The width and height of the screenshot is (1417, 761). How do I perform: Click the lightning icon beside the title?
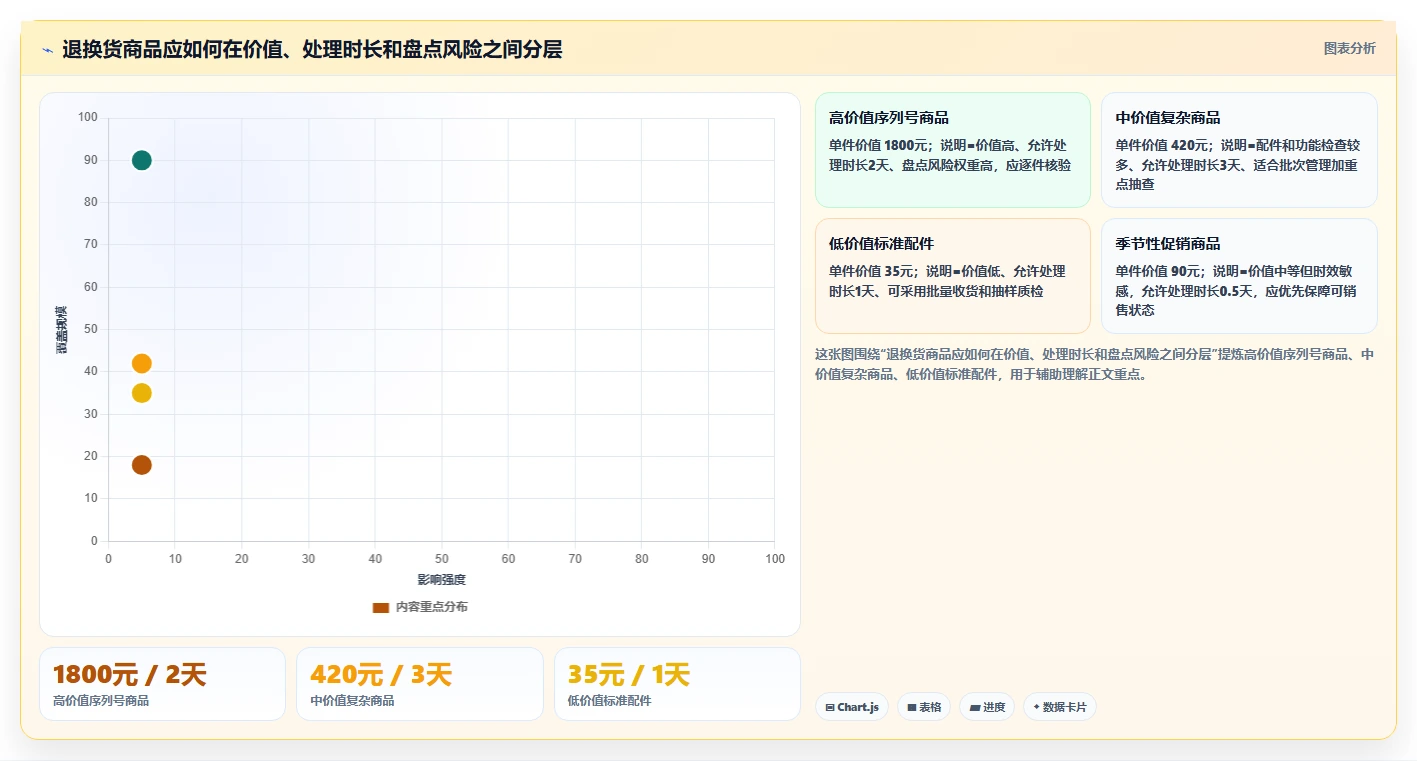coord(47,50)
